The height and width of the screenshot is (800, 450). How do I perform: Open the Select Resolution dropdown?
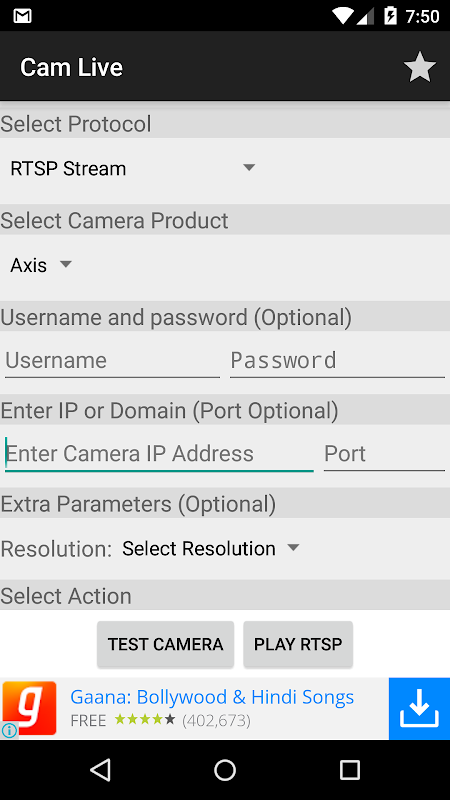[x=211, y=548]
